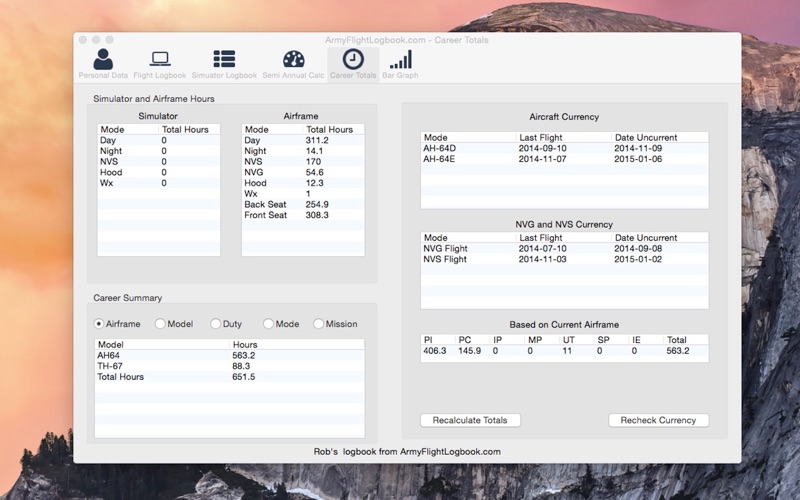The height and width of the screenshot is (500, 800).
Task: Select the AH-64E row in Aircraft Currency
Action: point(564,159)
